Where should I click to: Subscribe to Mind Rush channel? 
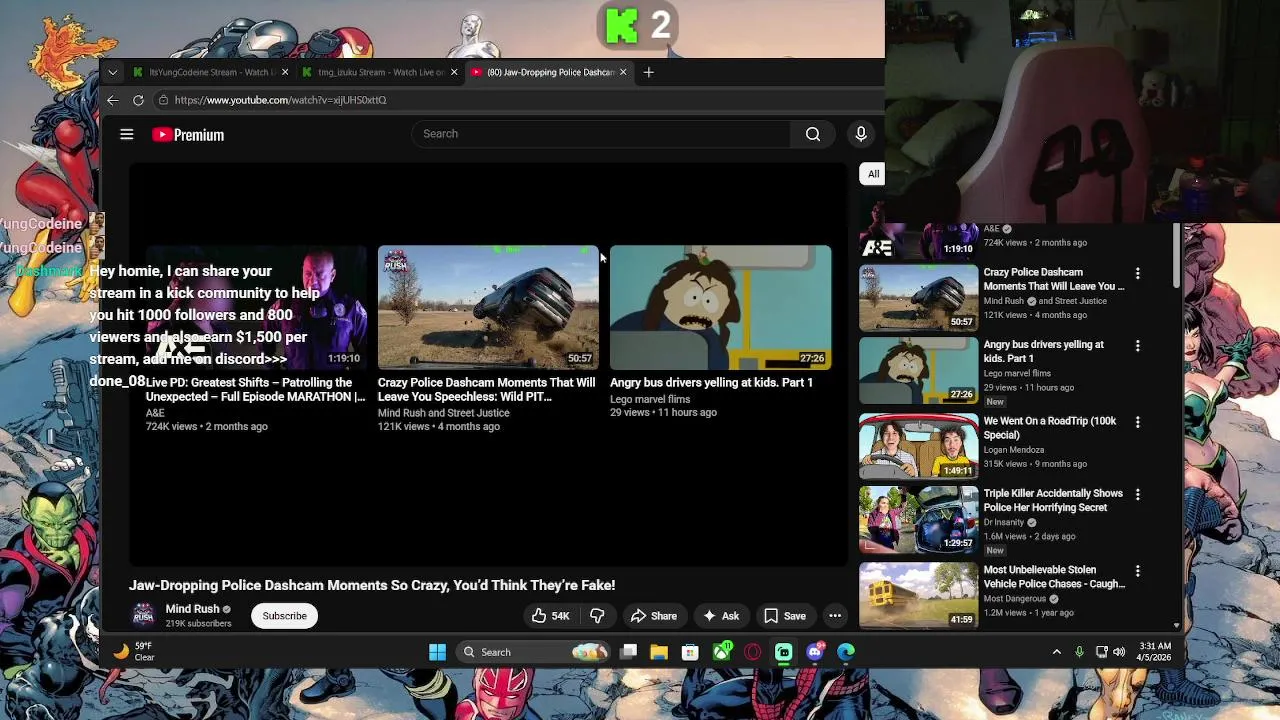(285, 616)
